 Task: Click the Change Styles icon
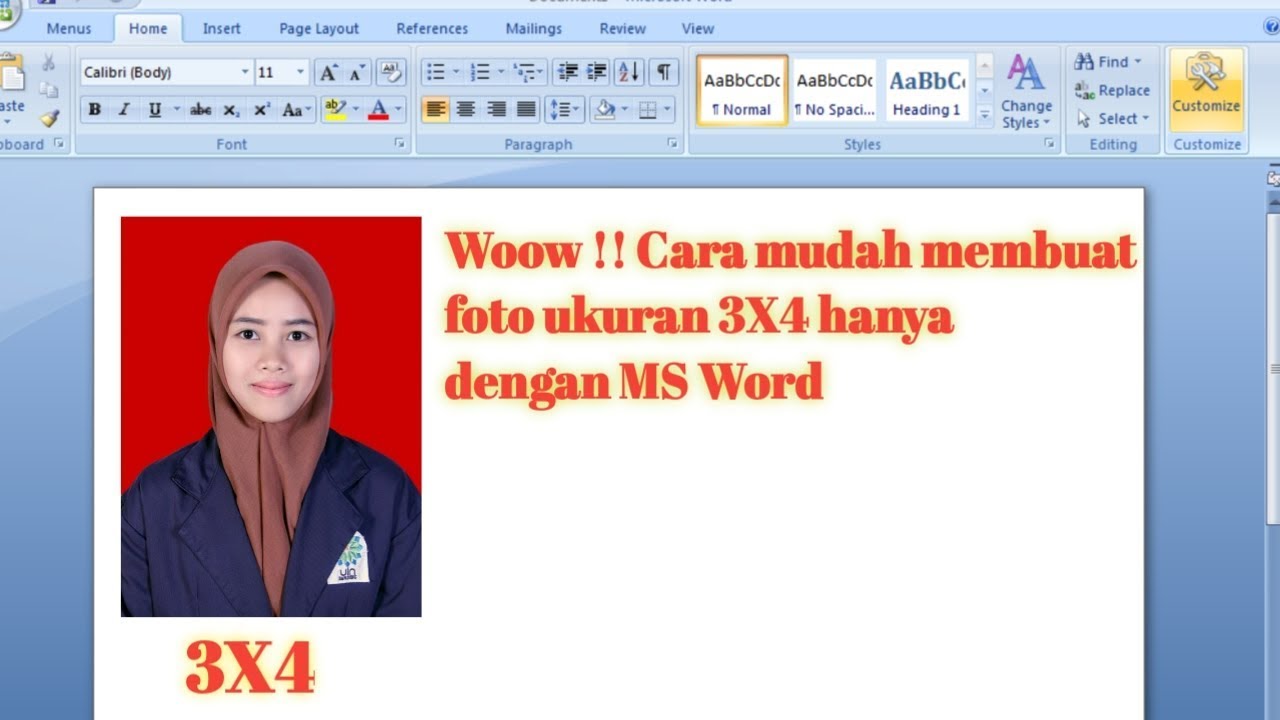[1026, 92]
